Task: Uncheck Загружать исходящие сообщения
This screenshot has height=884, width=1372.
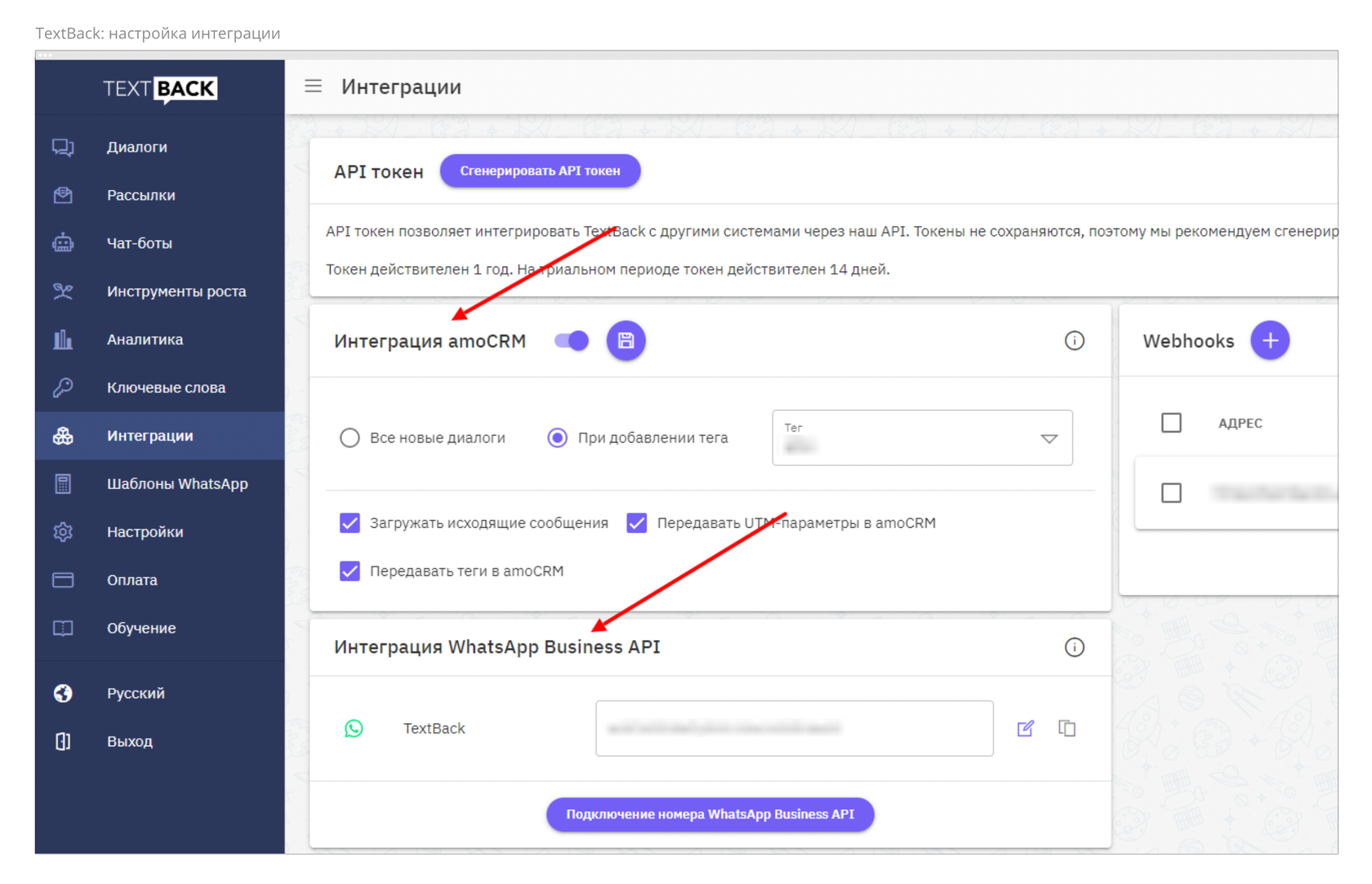Action: point(350,522)
